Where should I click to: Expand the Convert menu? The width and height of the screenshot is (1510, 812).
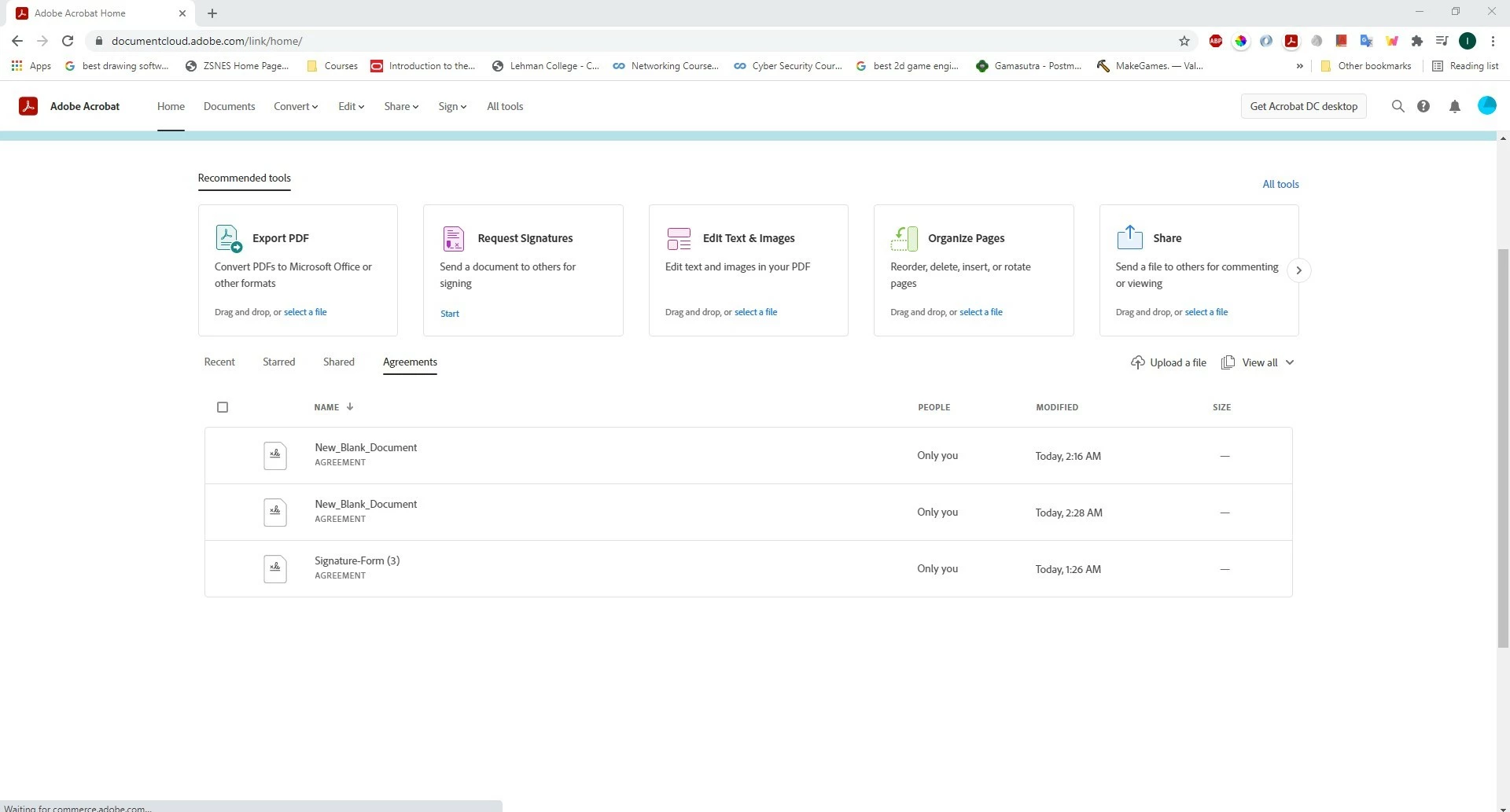[x=296, y=106]
